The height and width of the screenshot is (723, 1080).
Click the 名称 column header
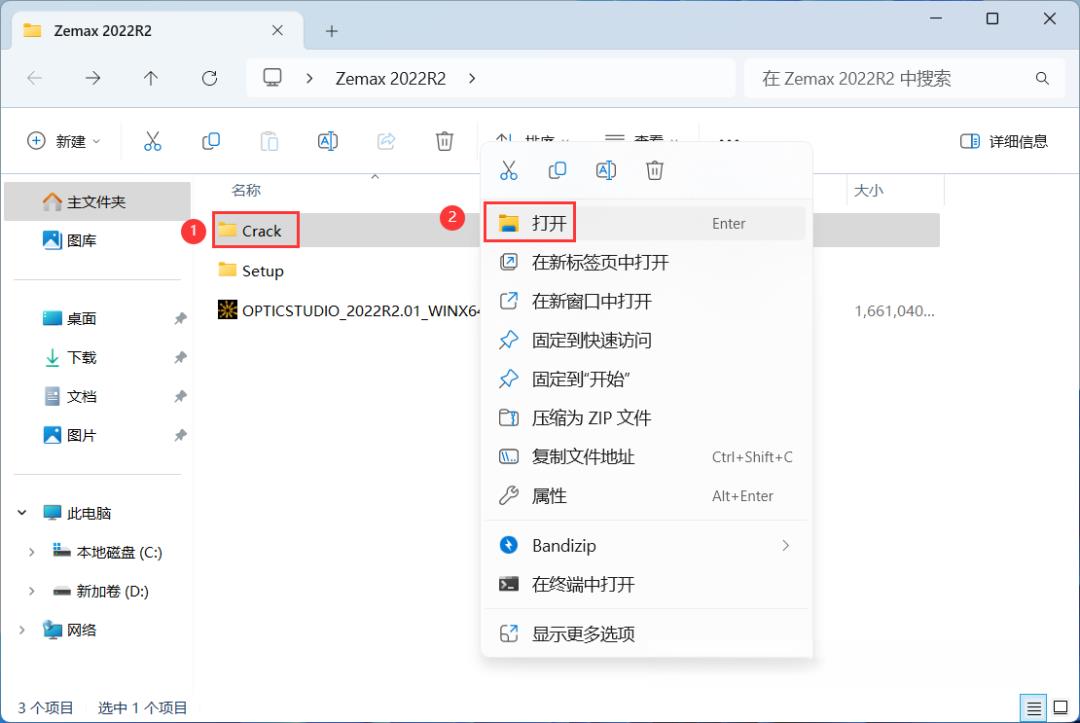[246, 190]
